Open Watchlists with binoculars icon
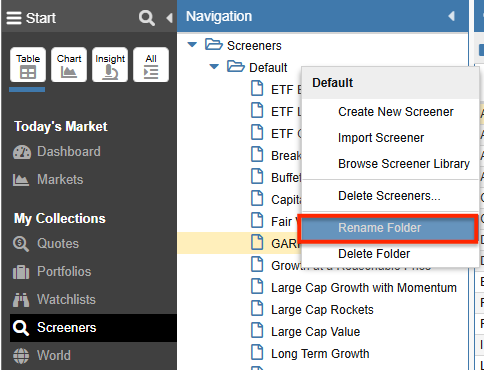The height and width of the screenshot is (370, 484). [x=54, y=300]
